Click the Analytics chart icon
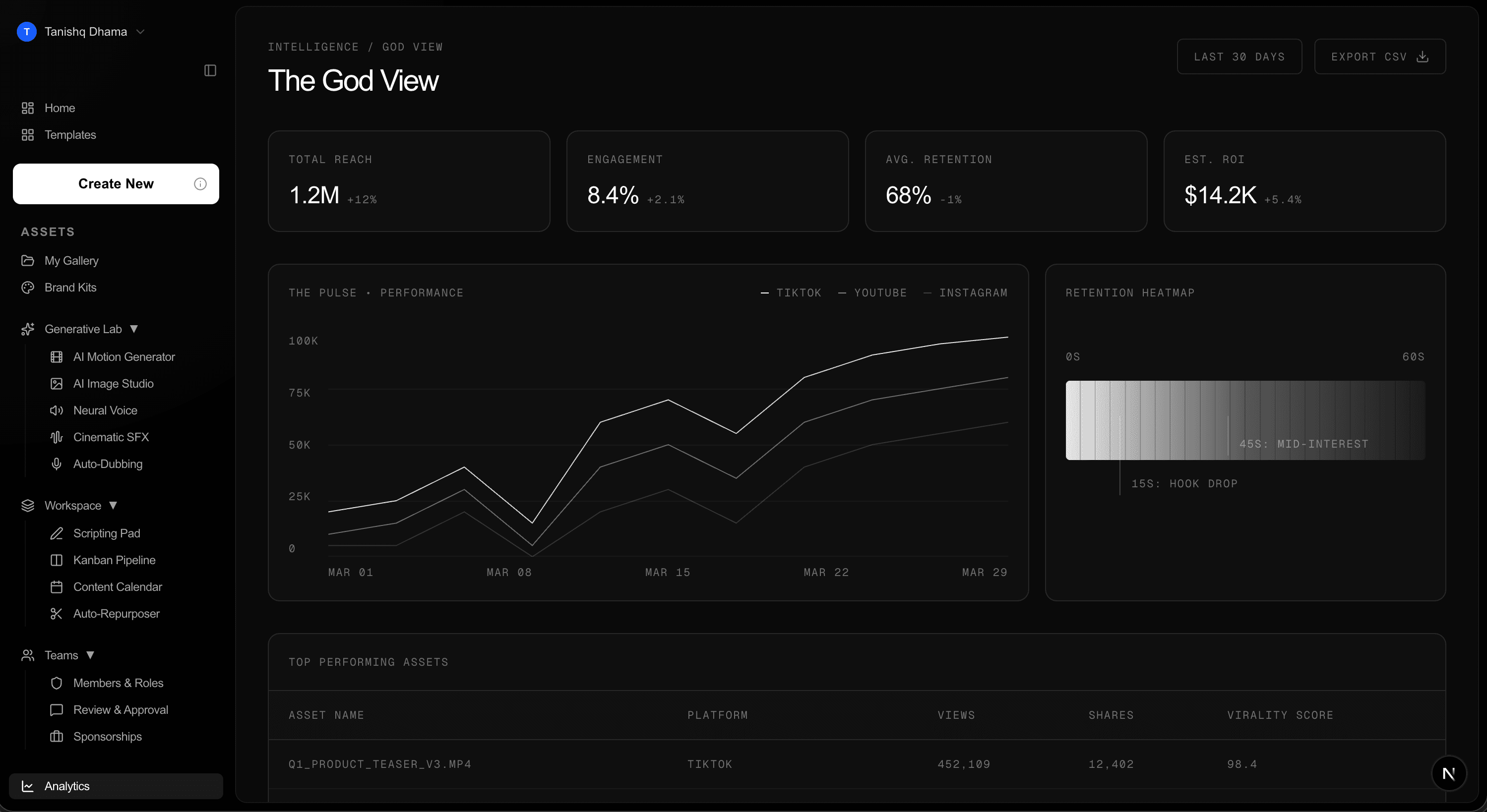The image size is (1487, 812). [28, 786]
